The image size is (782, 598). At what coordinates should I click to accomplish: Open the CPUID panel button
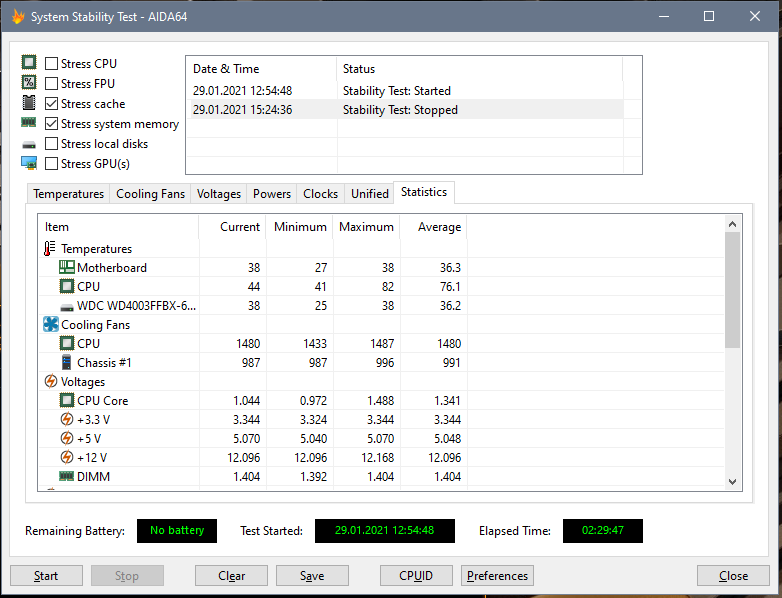pos(416,576)
